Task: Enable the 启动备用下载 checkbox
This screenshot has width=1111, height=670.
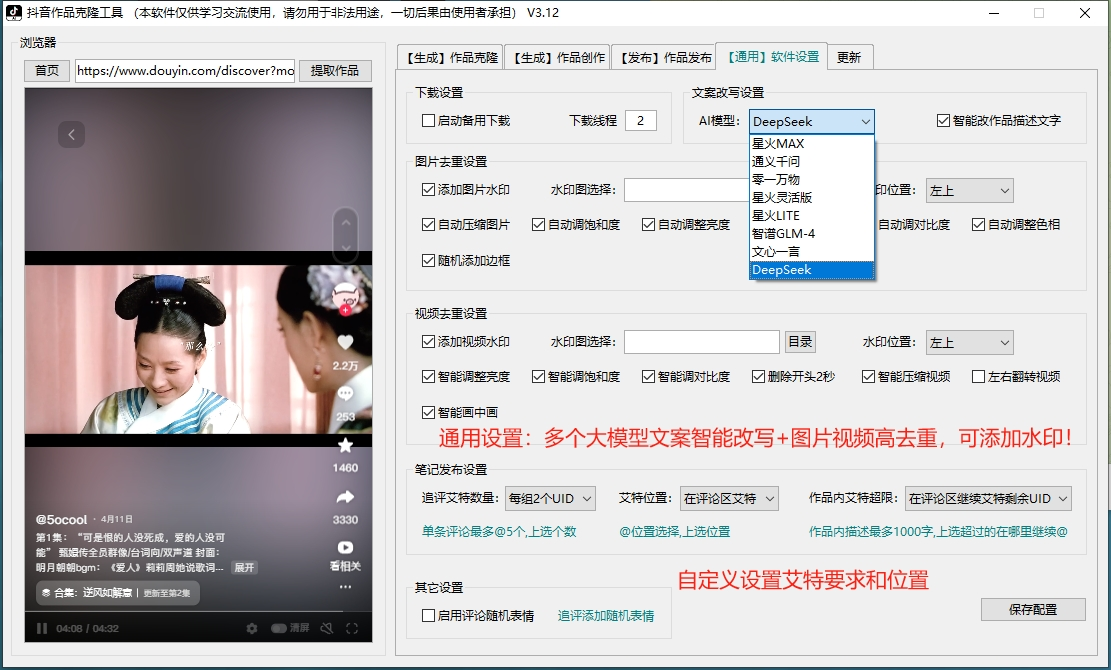Action: pos(429,121)
